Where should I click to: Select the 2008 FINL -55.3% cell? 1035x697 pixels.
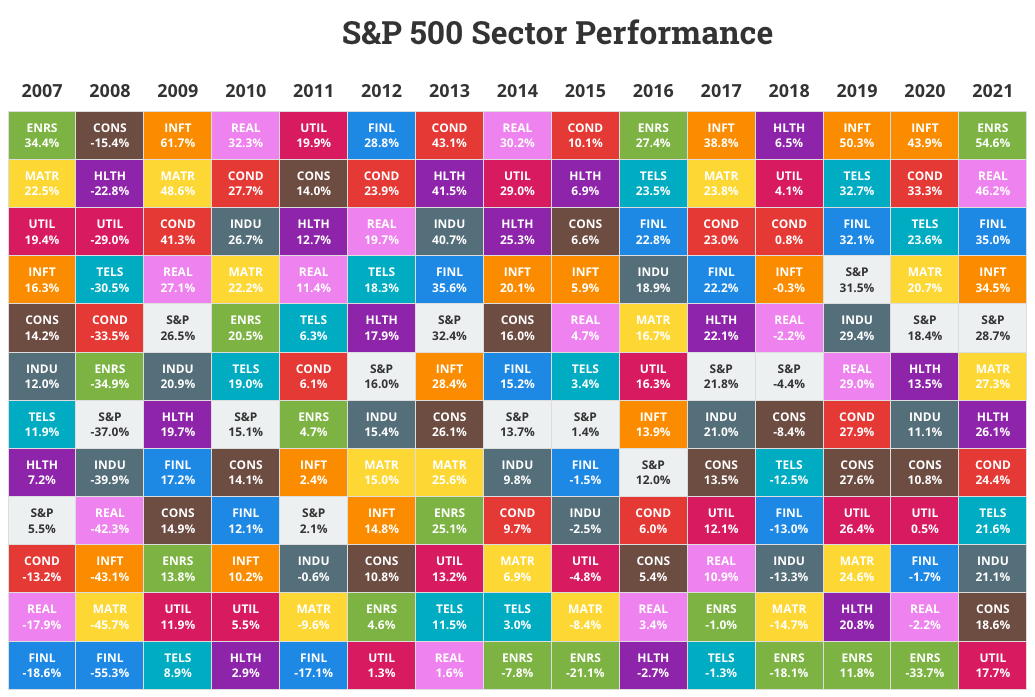(x=109, y=665)
